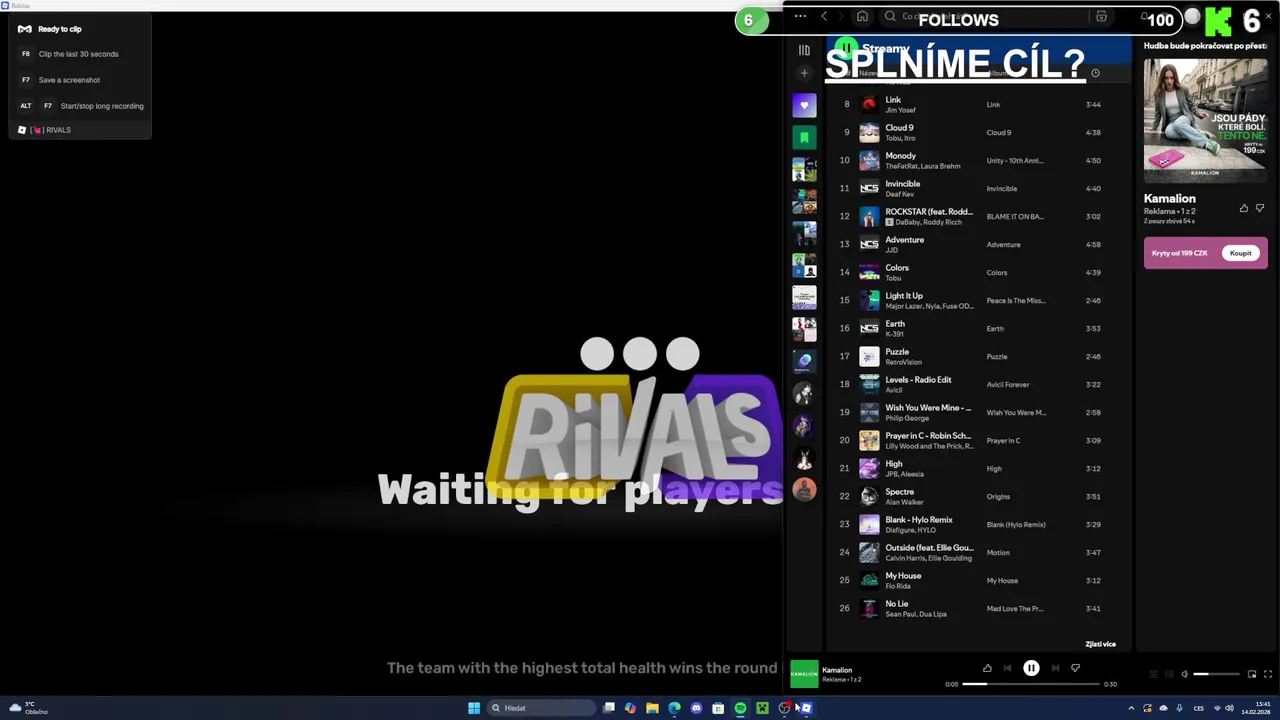Sort playlist by duration clock icon
1280x720 pixels.
click(1095, 73)
